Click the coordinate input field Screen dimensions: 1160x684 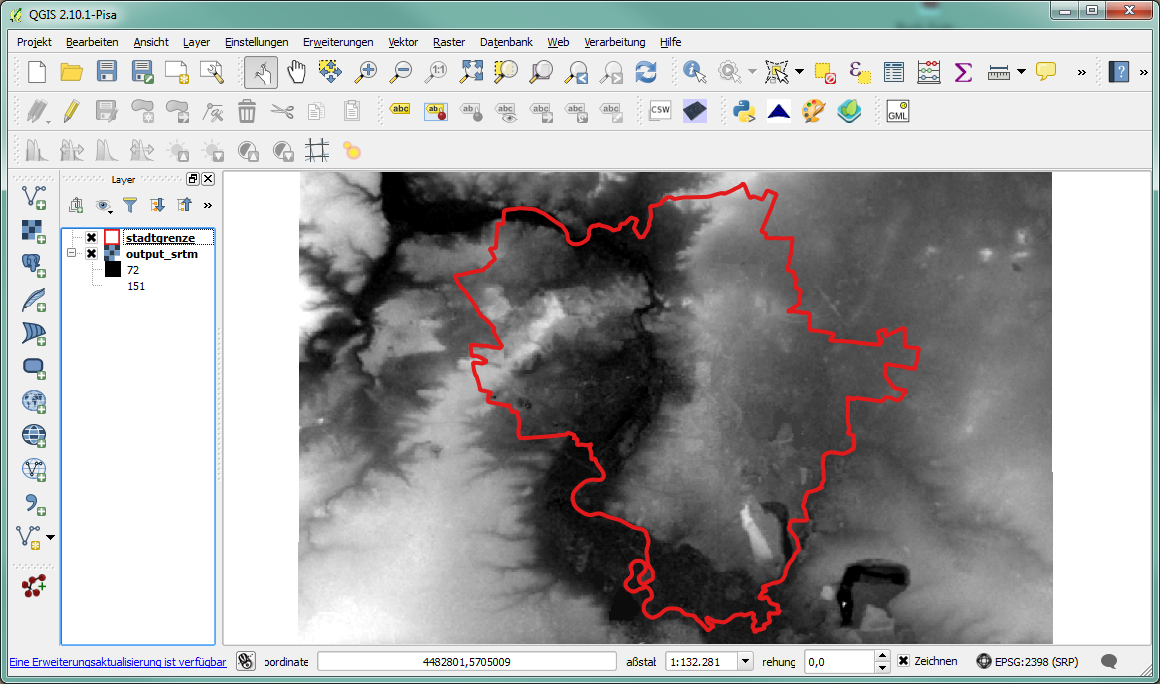coord(467,661)
